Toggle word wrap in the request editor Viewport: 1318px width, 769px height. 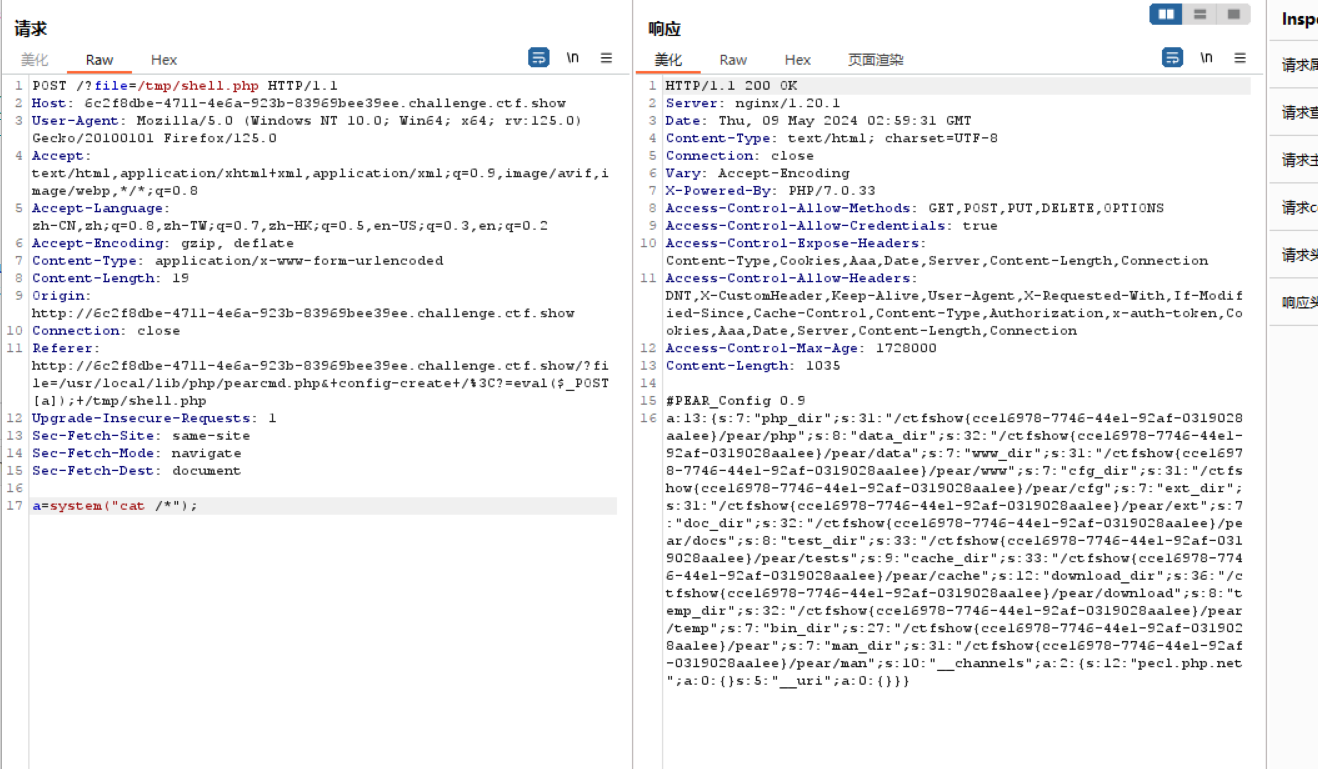538,58
